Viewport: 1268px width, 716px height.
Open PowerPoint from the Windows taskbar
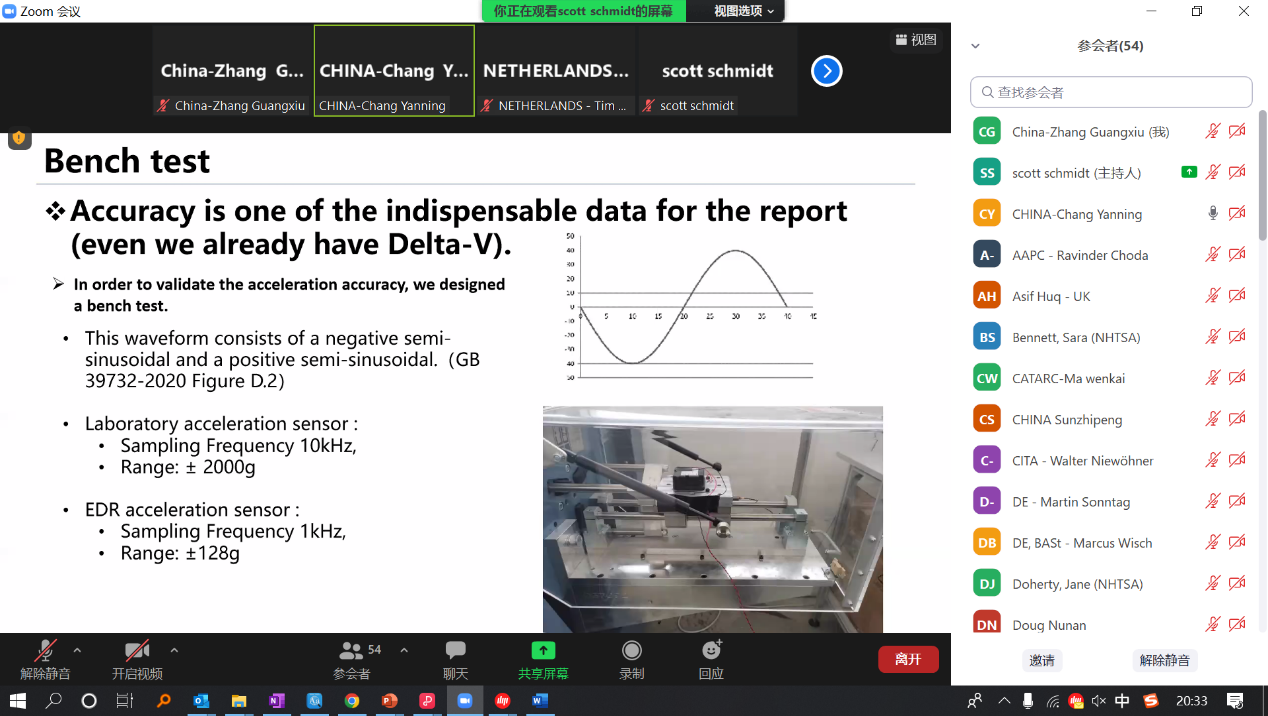tap(390, 701)
